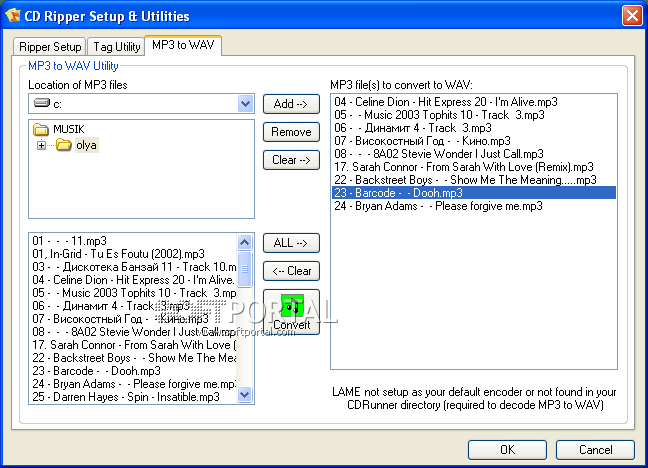The width and height of the screenshot is (648, 468).
Task: Select '03 - - Дискотека Бanzай 11' source file
Action: click(x=134, y=267)
